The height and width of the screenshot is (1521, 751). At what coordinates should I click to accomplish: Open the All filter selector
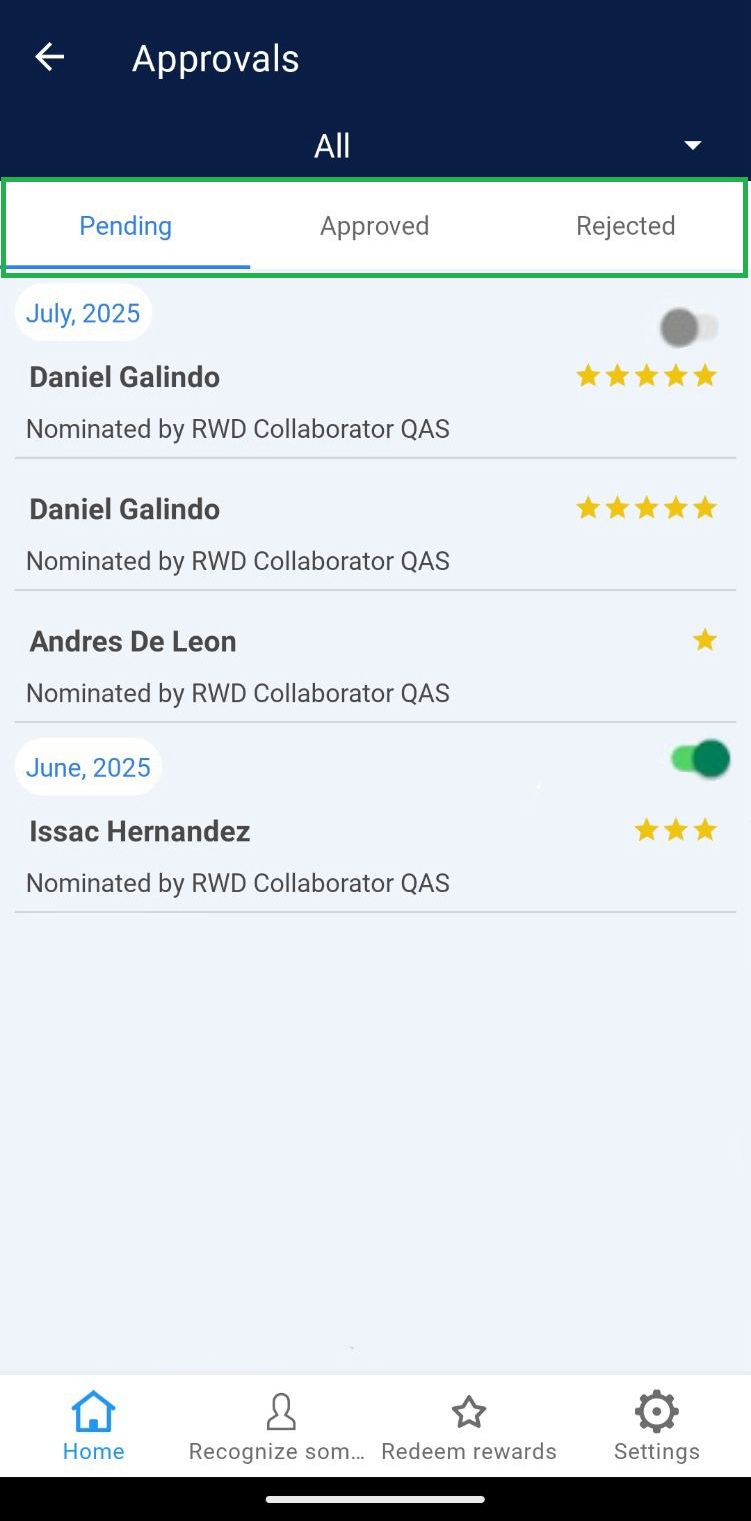coord(333,146)
